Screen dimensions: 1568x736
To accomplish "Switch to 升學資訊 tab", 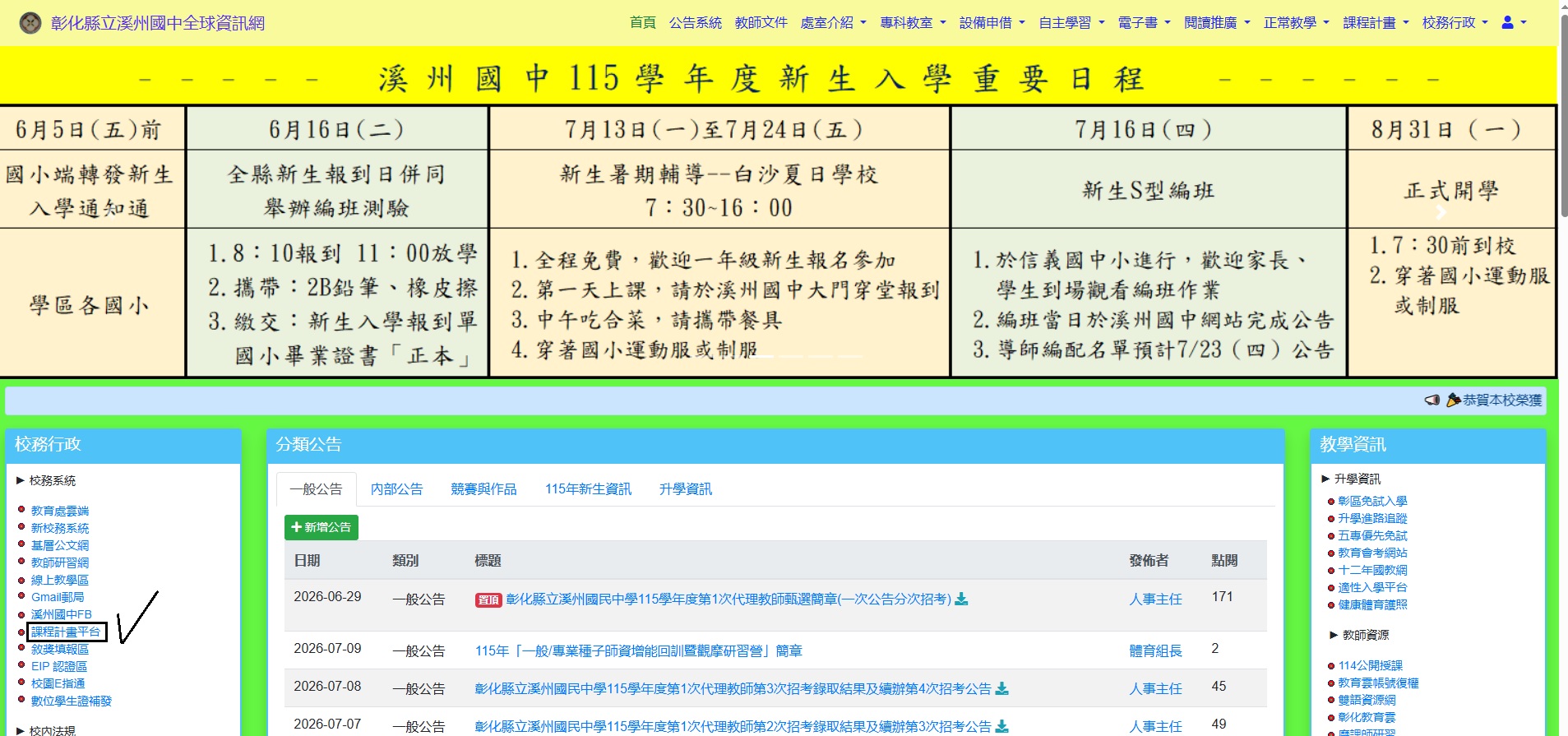I will tap(685, 489).
